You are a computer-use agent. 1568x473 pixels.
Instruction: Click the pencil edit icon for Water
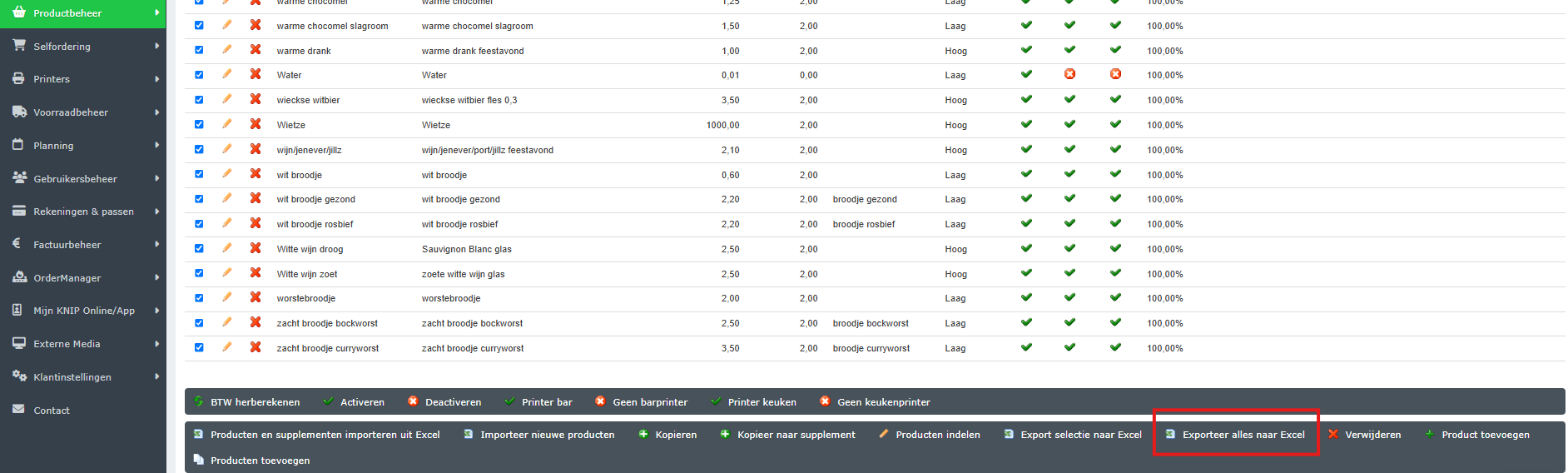click(x=226, y=74)
